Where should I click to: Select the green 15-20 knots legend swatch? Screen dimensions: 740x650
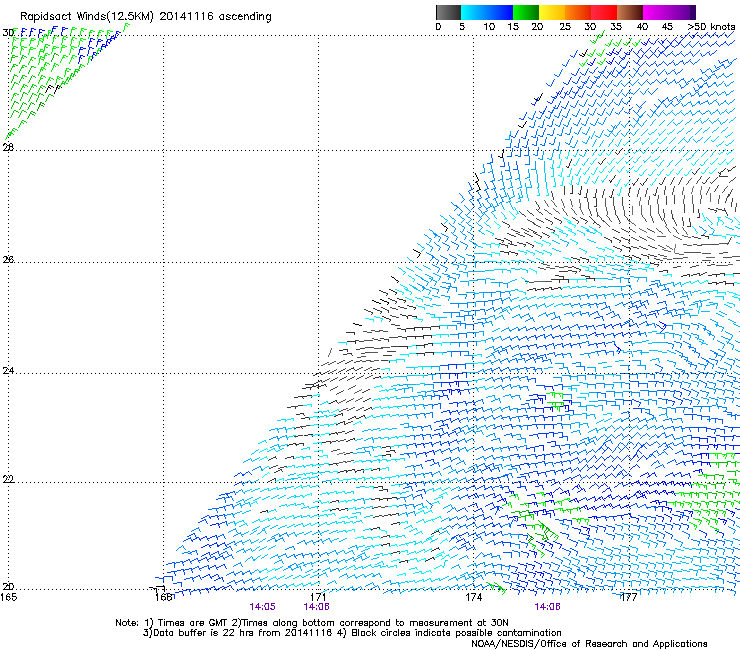(x=526, y=12)
